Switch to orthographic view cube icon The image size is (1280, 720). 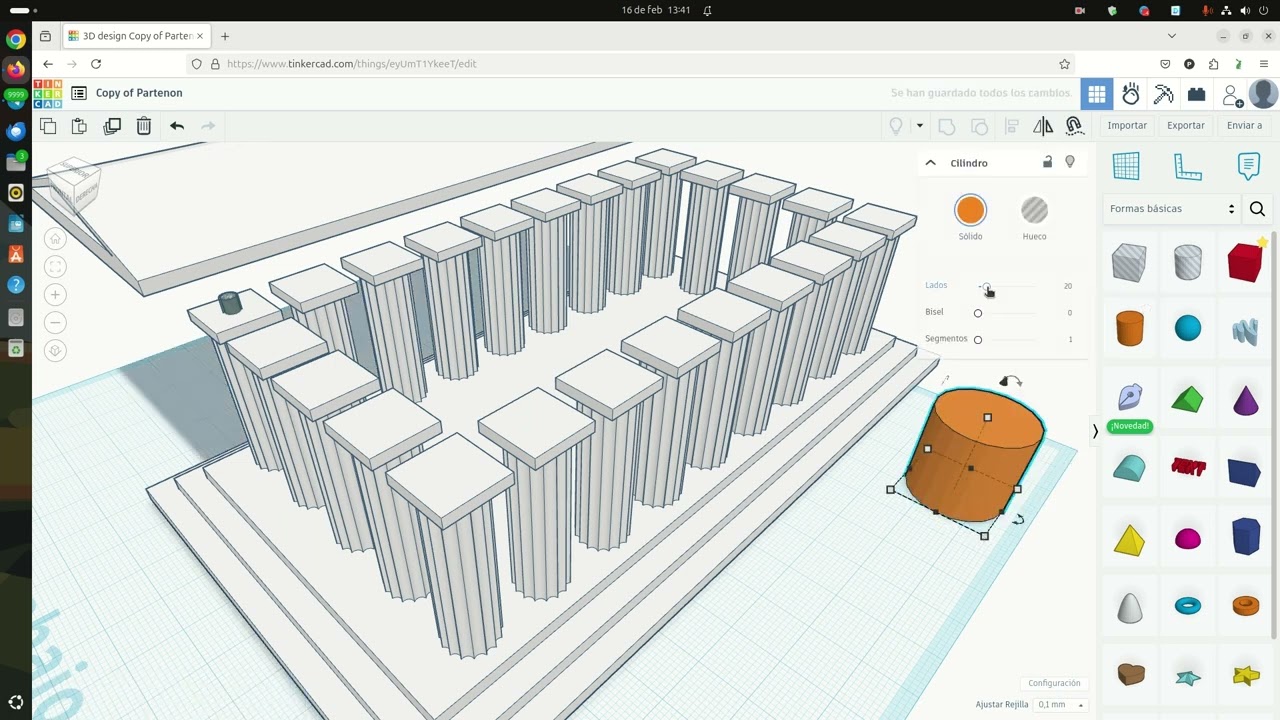pos(55,350)
